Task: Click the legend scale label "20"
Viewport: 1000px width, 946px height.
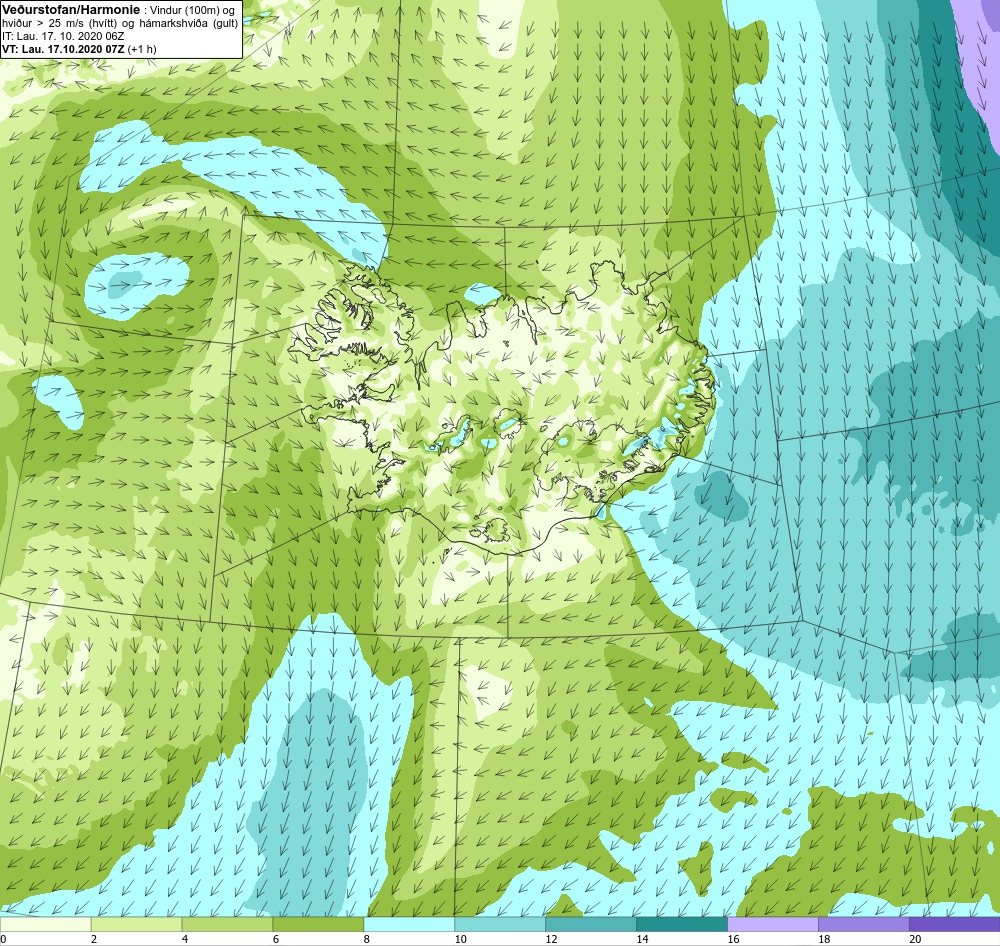Action: tap(915, 939)
